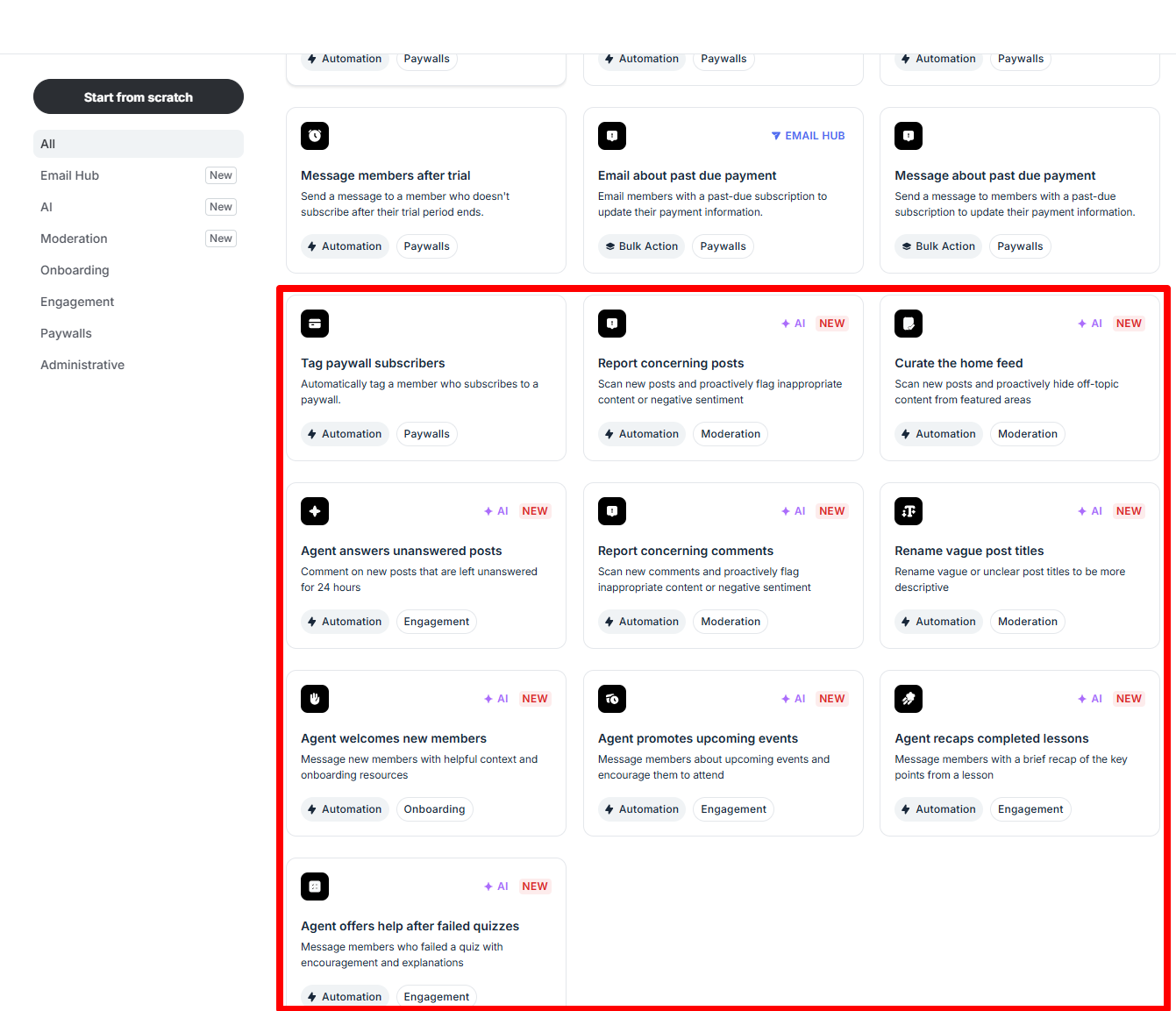Image resolution: width=1176 pixels, height=1011 pixels.
Task: Open Message members after trial template title
Action: pos(386,175)
